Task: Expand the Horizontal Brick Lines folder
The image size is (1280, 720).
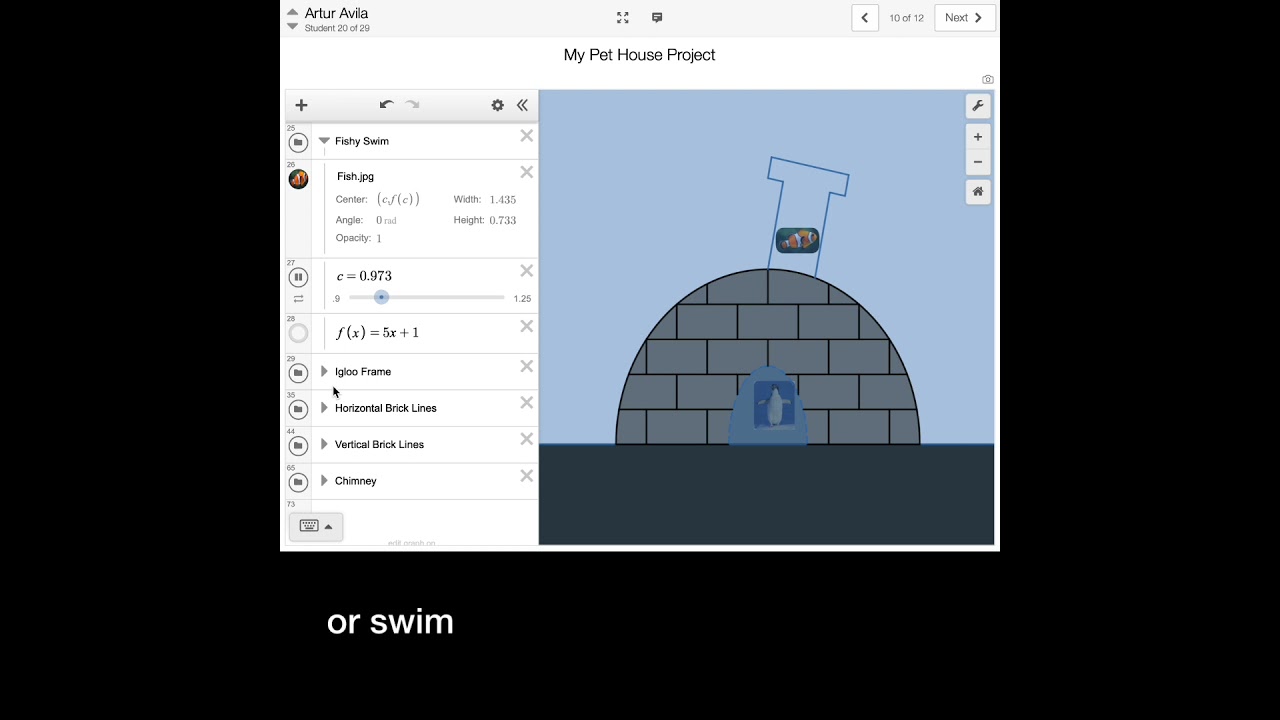Action: pyautogui.click(x=324, y=408)
